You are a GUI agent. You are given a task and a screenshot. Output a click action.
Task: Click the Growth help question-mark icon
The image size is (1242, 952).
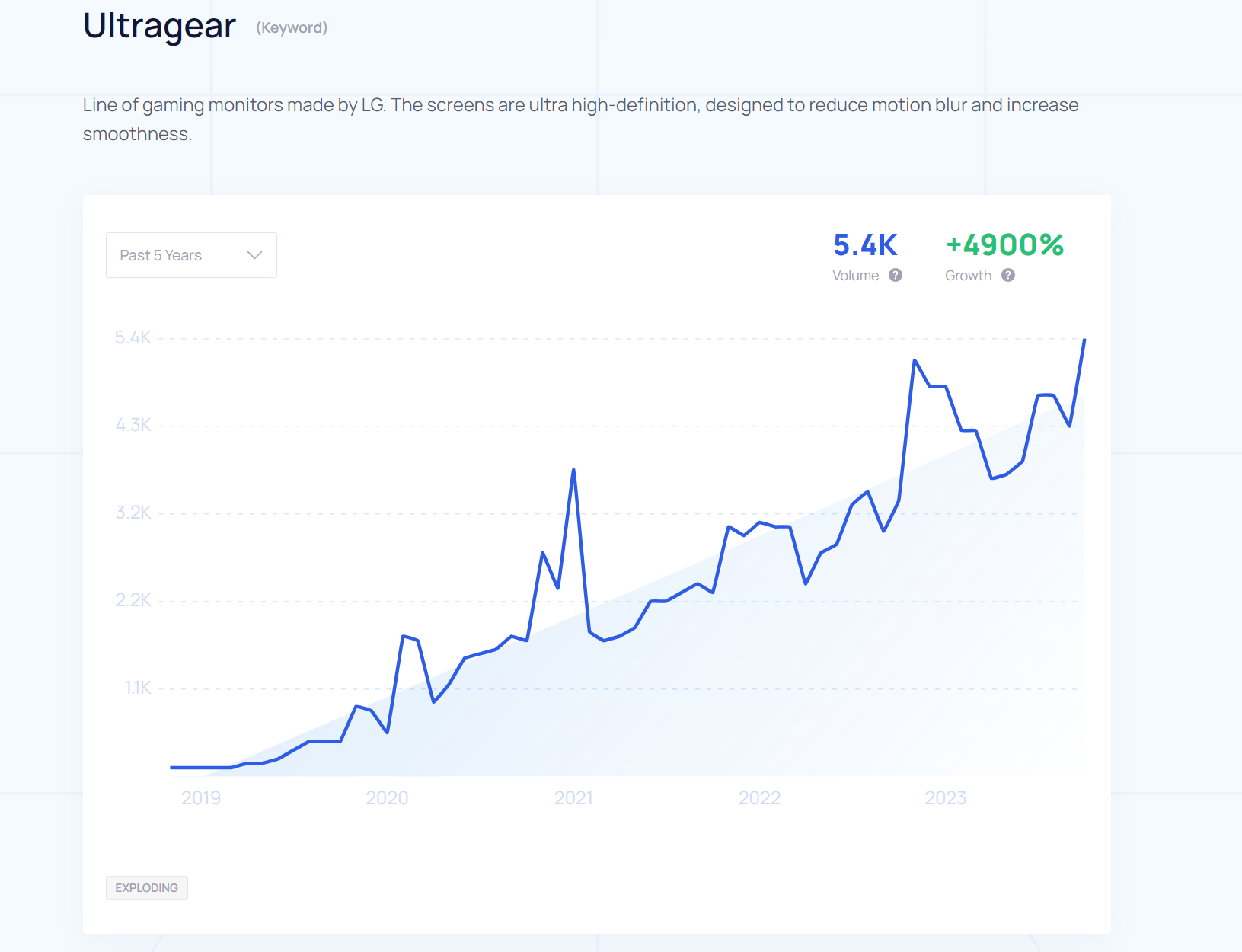click(1007, 275)
